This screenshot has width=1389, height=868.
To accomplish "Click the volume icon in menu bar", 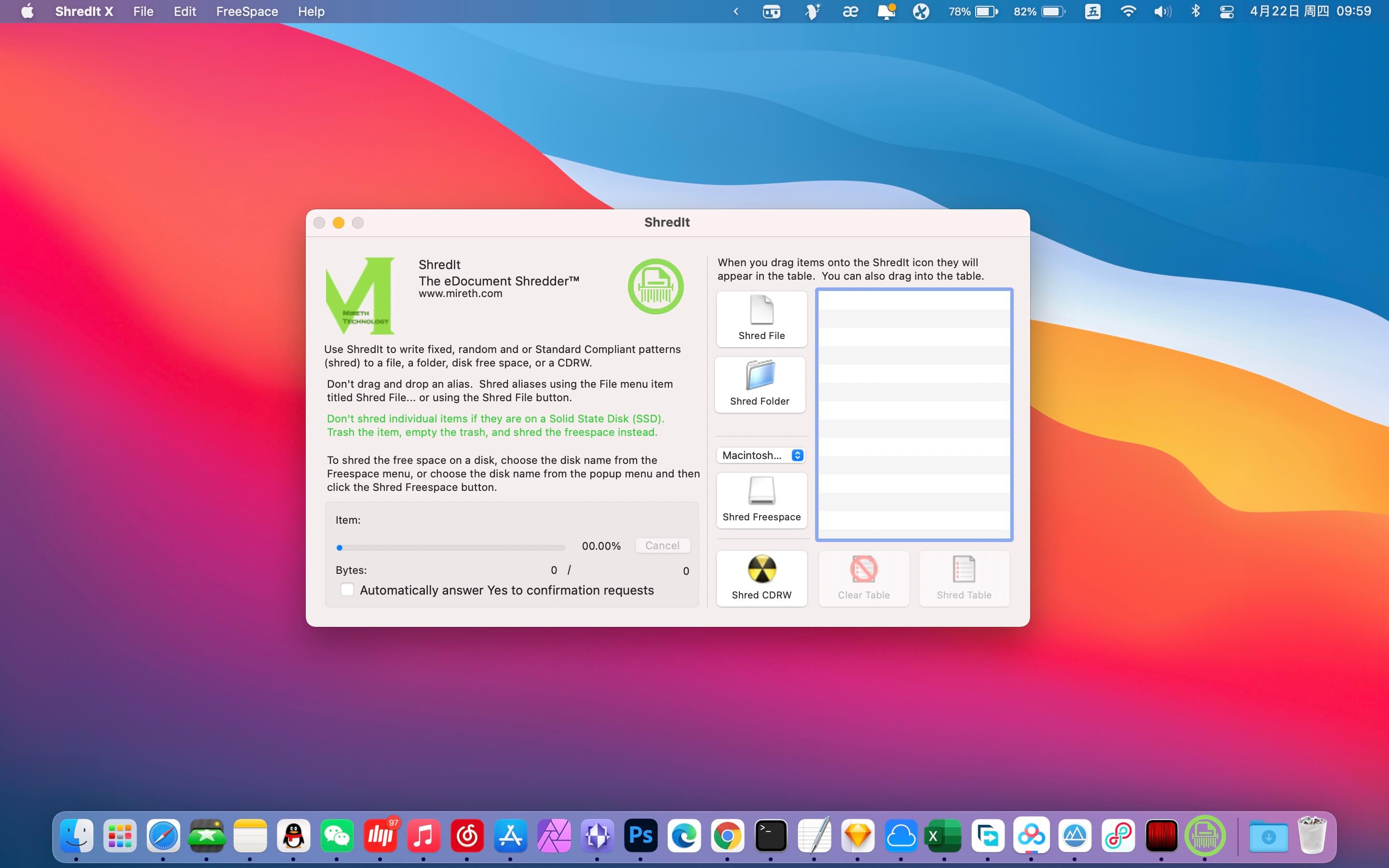I will 1162,12.
